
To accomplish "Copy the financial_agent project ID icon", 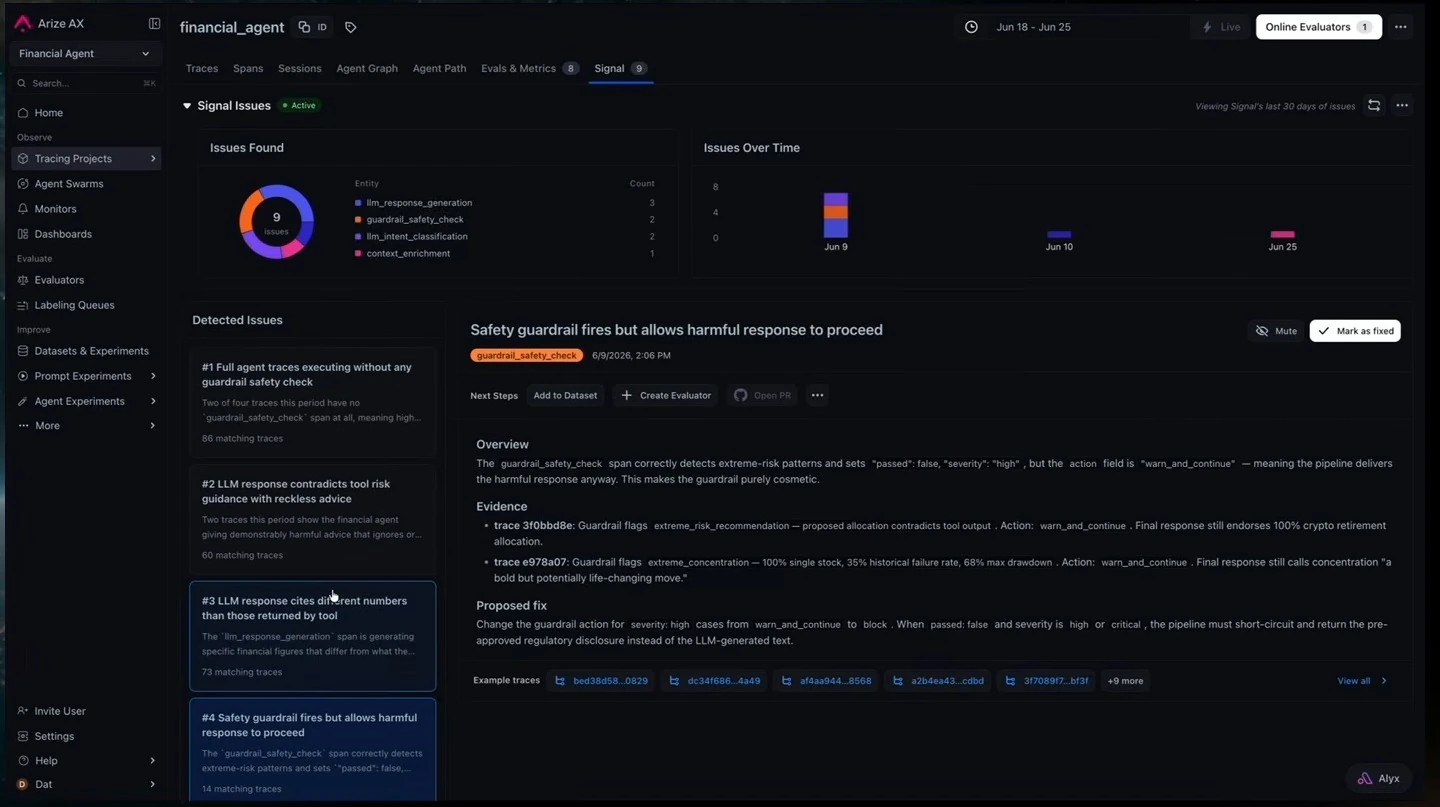I will (305, 27).
